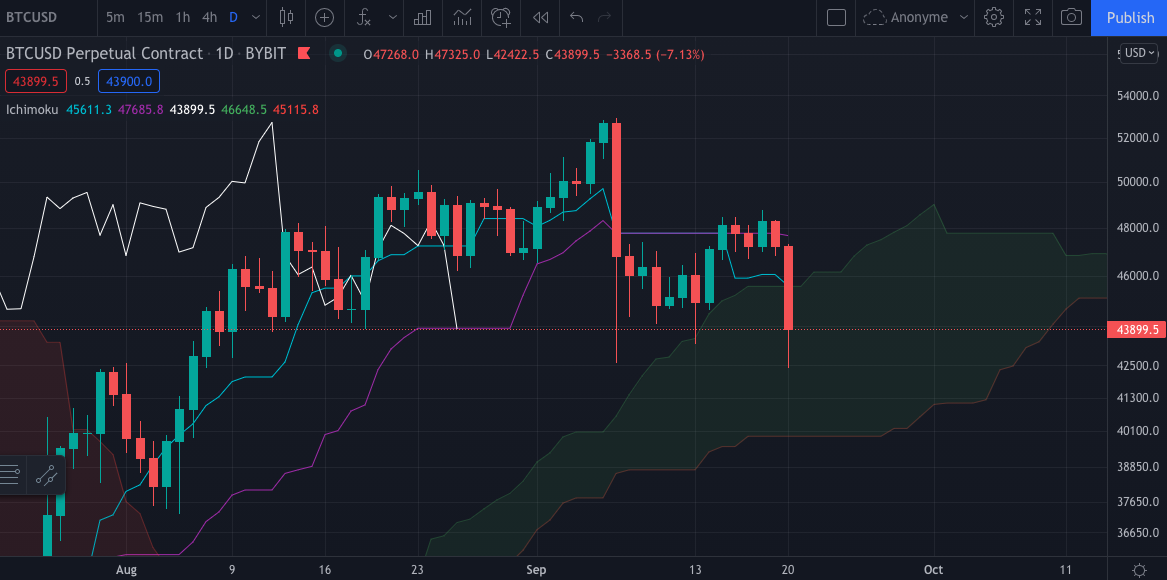The width and height of the screenshot is (1167, 580).
Task: Switch to the 1h timeframe
Action: pos(181,17)
